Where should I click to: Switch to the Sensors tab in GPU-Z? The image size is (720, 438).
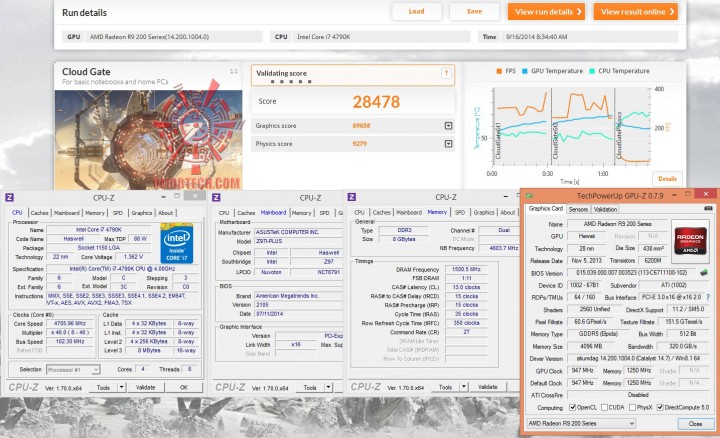(578, 209)
